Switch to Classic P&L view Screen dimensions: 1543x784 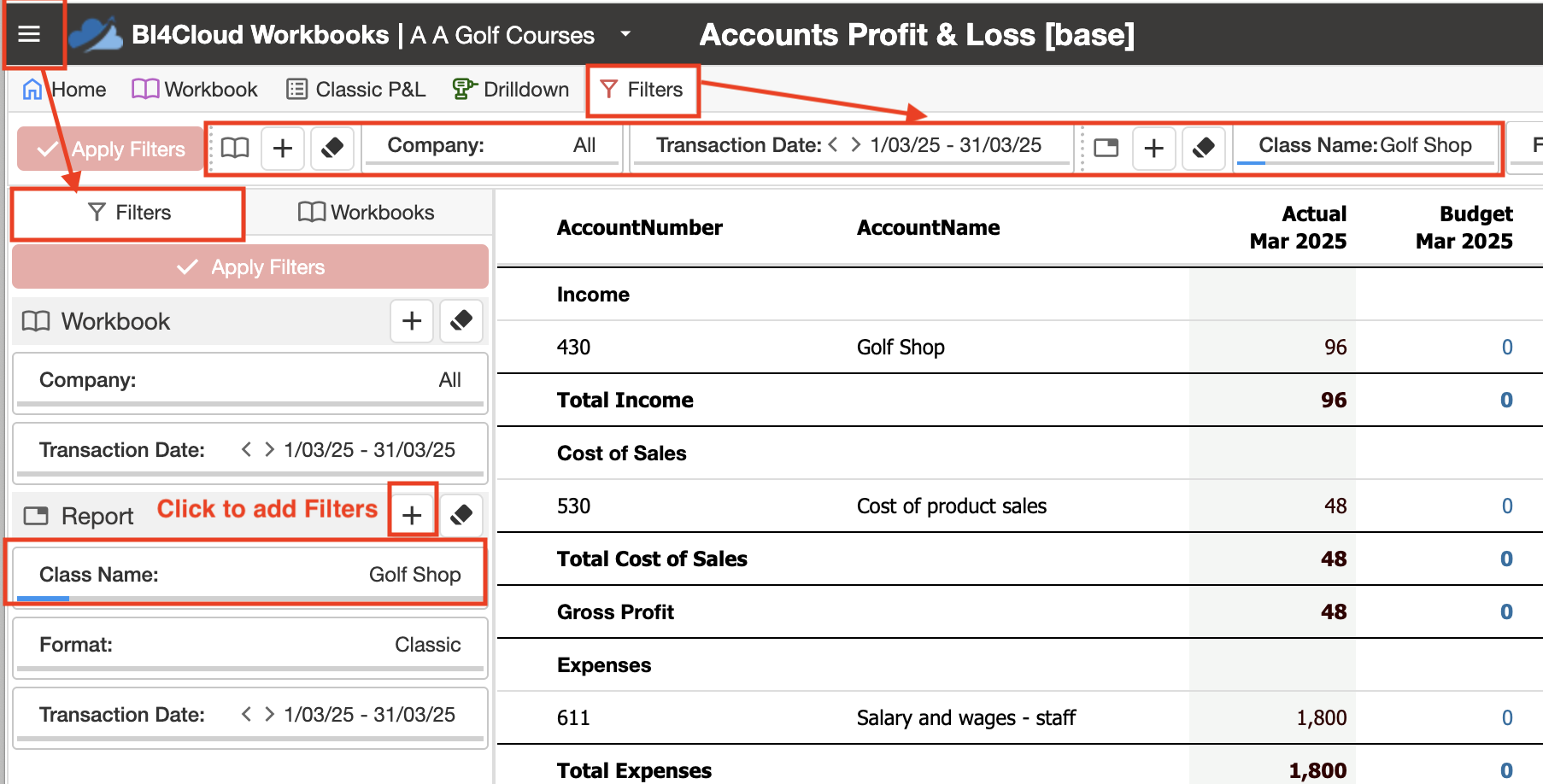click(x=355, y=90)
